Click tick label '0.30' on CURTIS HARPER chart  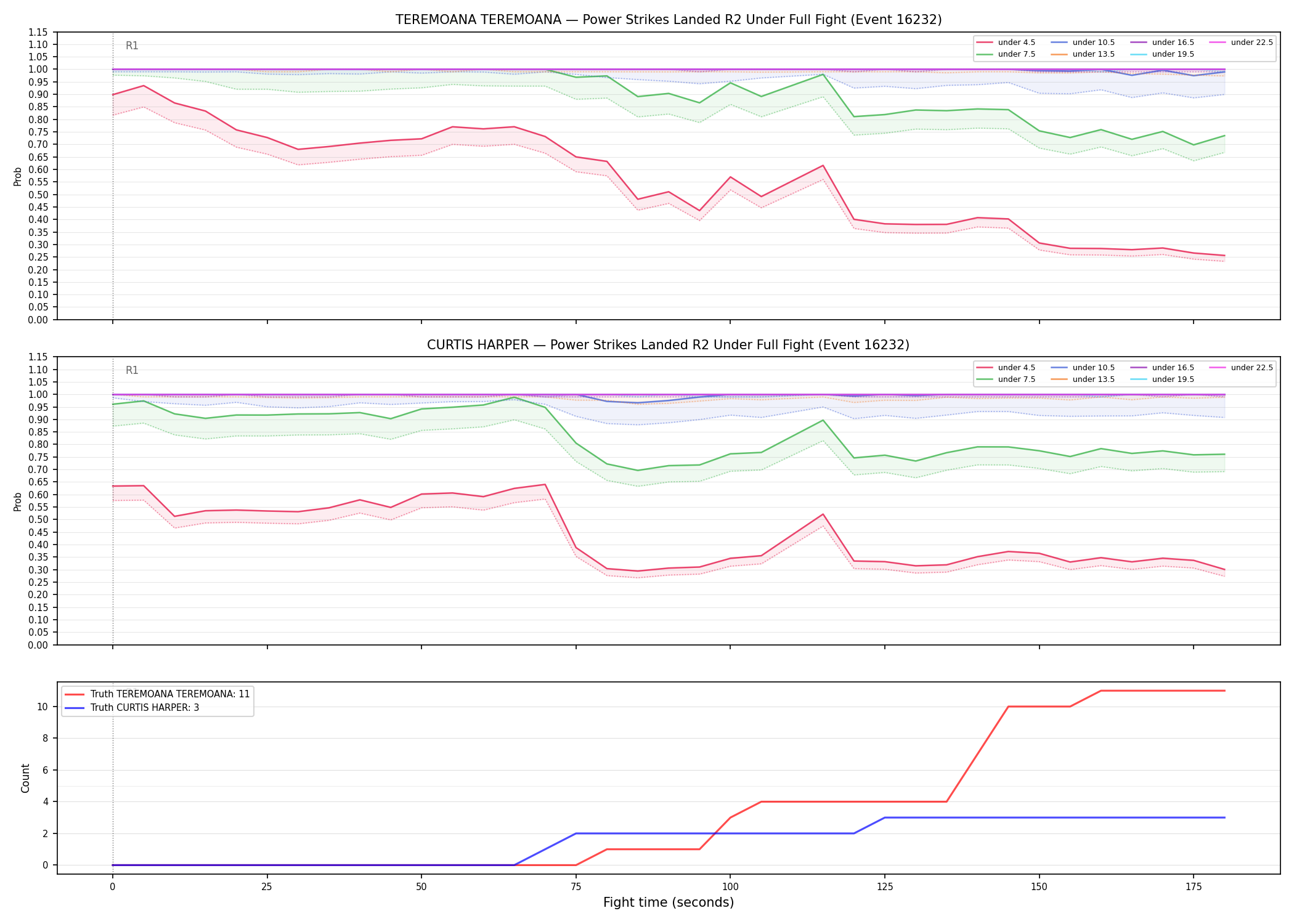tap(38, 570)
